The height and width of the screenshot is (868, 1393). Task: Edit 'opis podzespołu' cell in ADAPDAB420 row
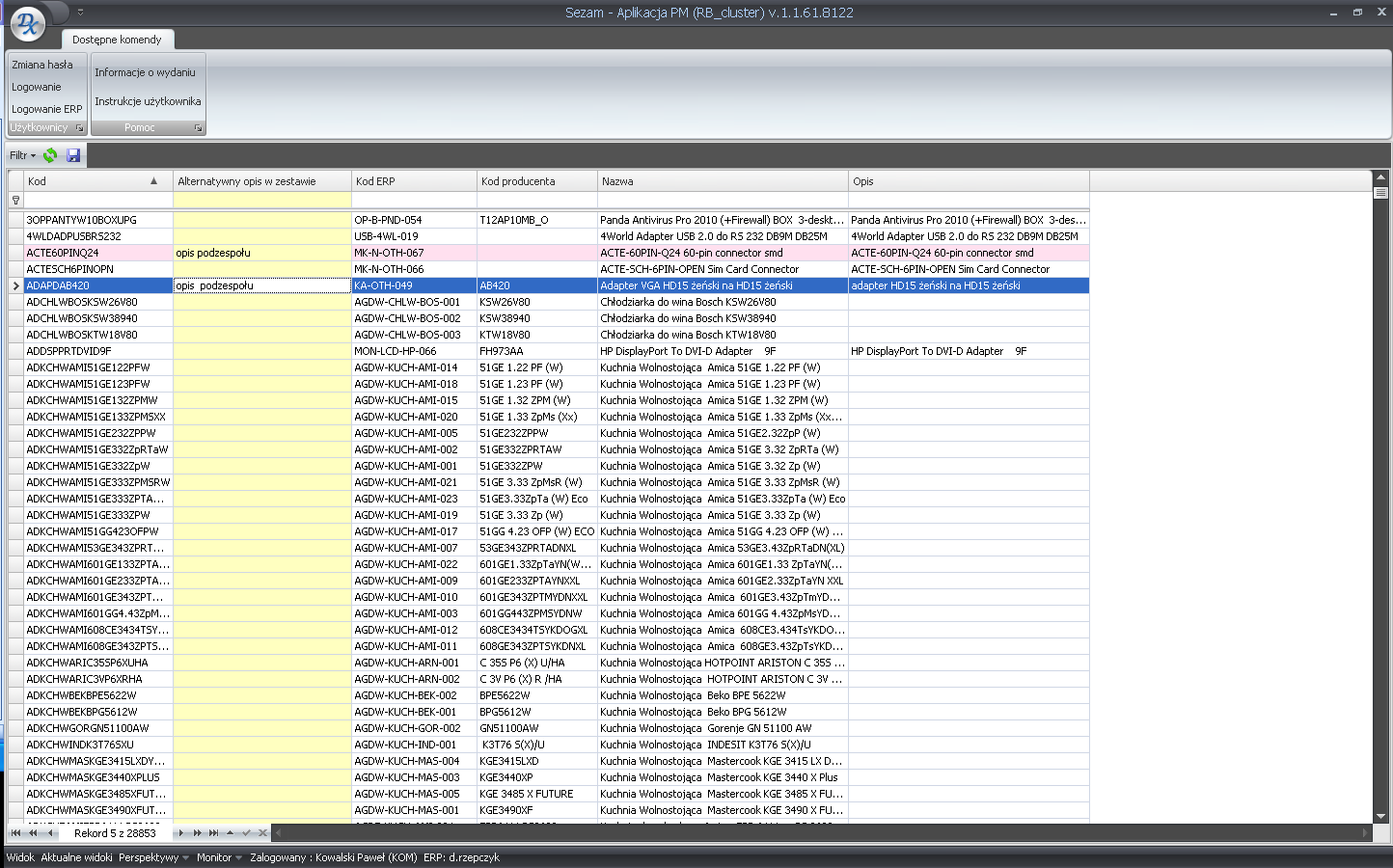tap(262, 285)
